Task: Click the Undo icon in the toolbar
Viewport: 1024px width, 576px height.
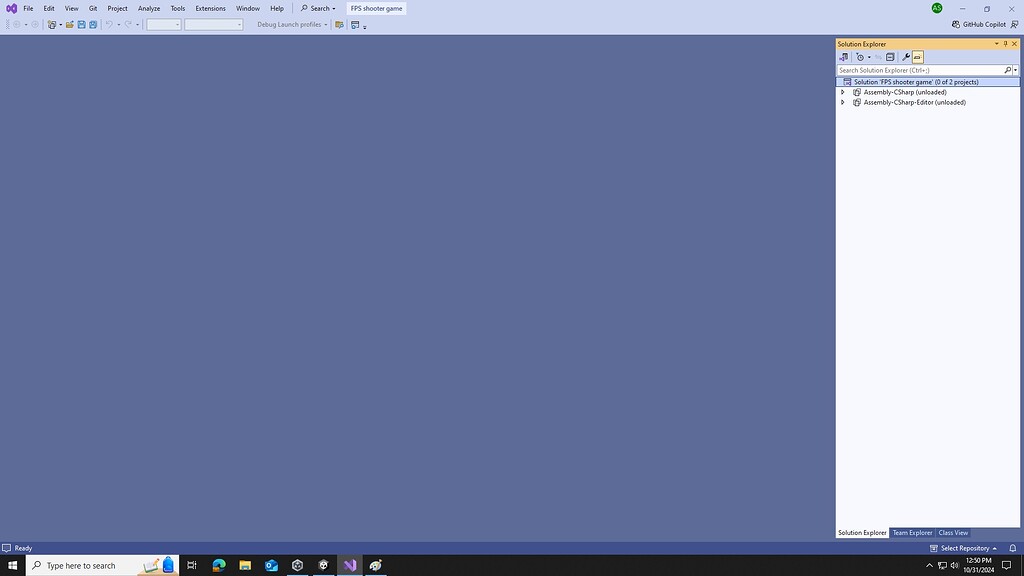Action: pos(109,24)
